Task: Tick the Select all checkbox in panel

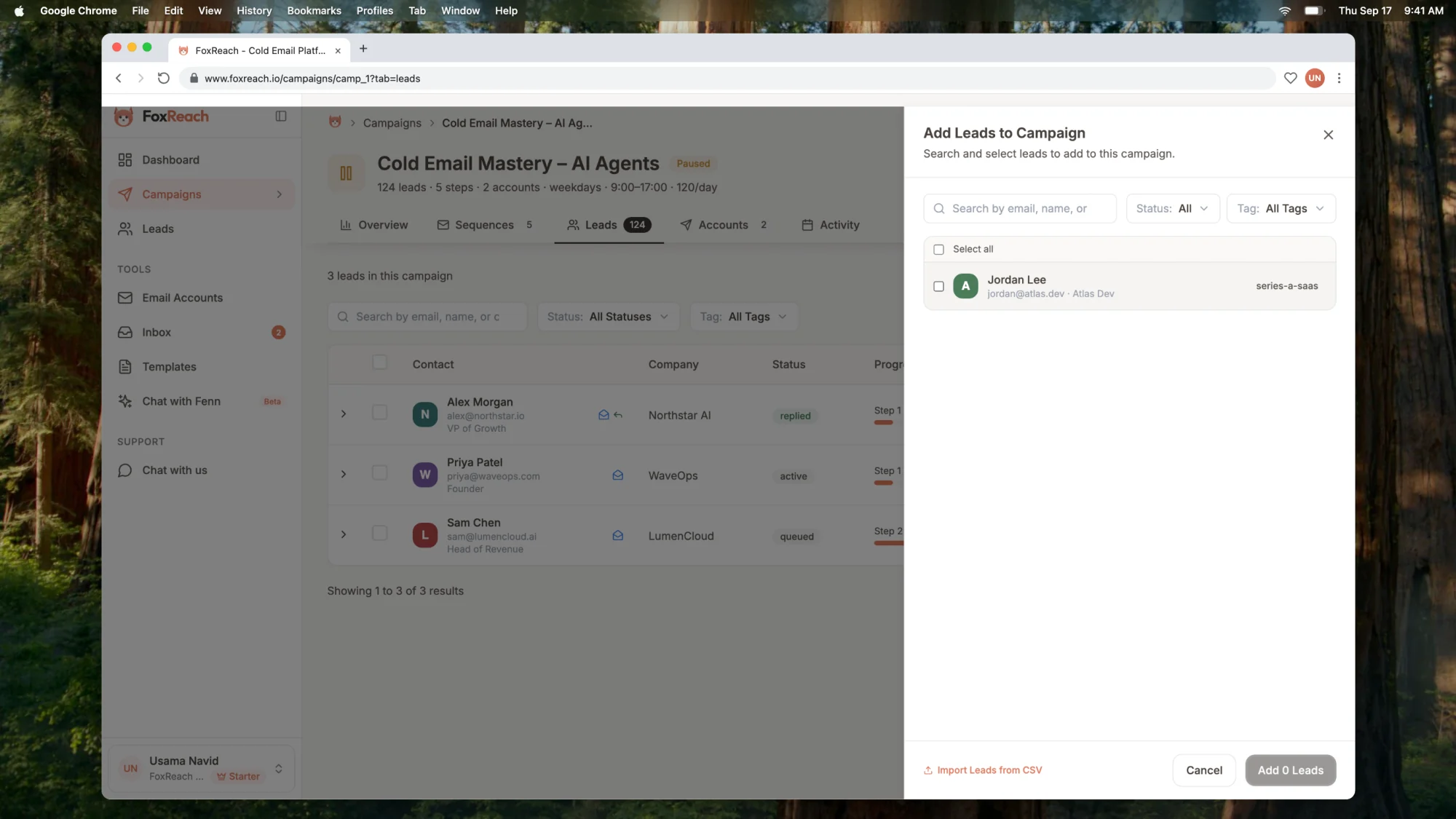Action: point(938,250)
